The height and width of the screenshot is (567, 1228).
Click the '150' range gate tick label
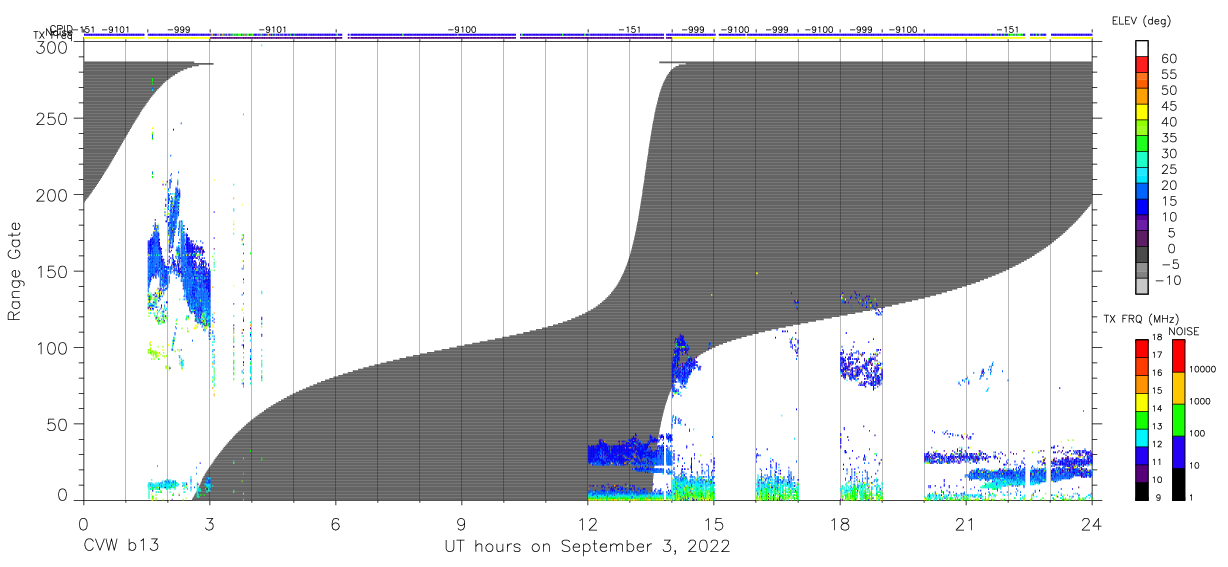(x=54, y=271)
